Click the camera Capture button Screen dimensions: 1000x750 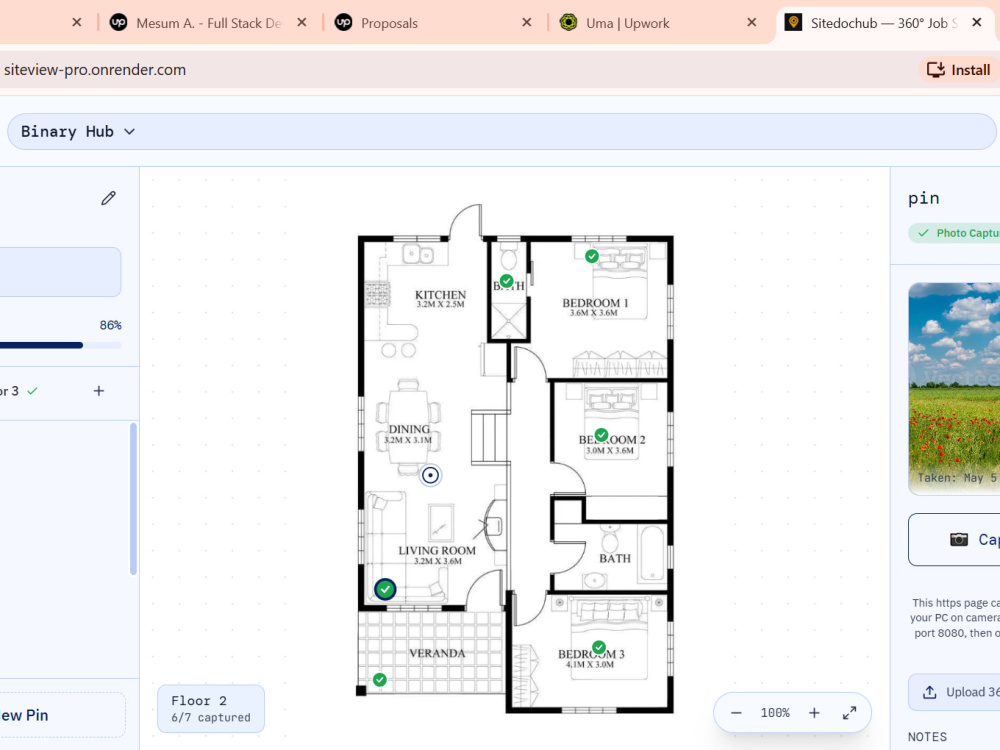954,540
